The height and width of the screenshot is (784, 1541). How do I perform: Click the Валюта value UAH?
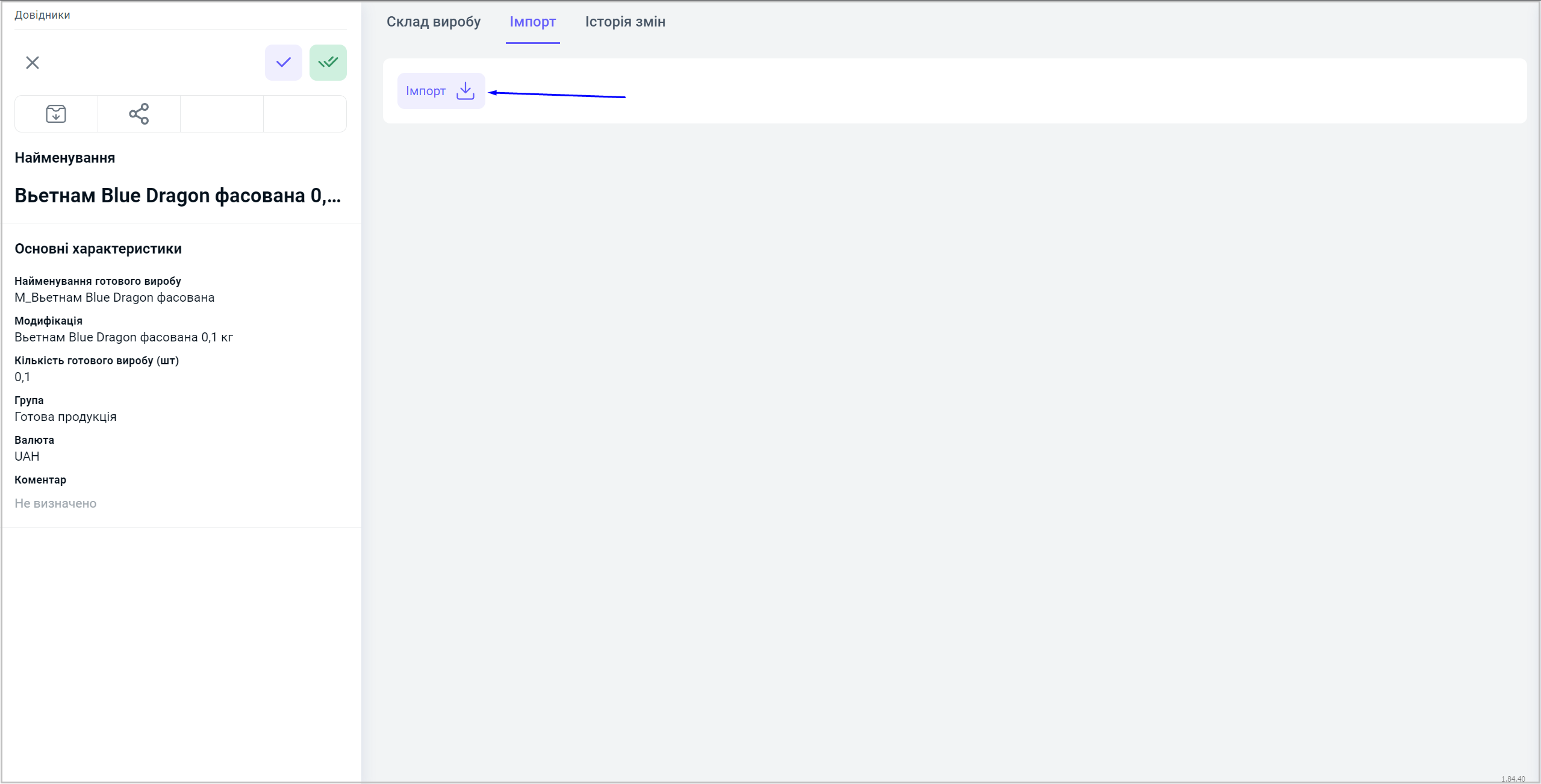(27, 456)
